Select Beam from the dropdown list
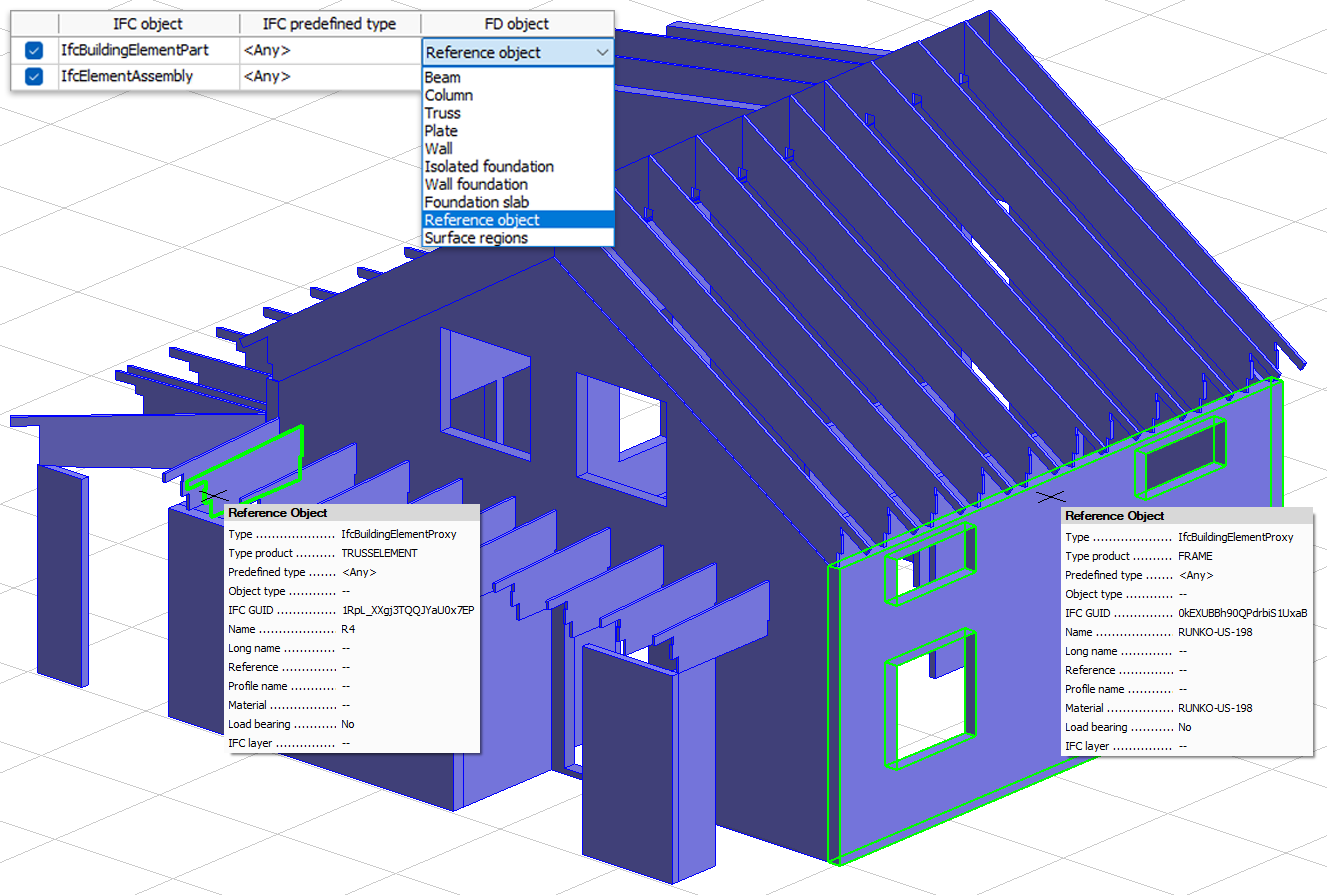The height and width of the screenshot is (895, 1327). point(443,78)
